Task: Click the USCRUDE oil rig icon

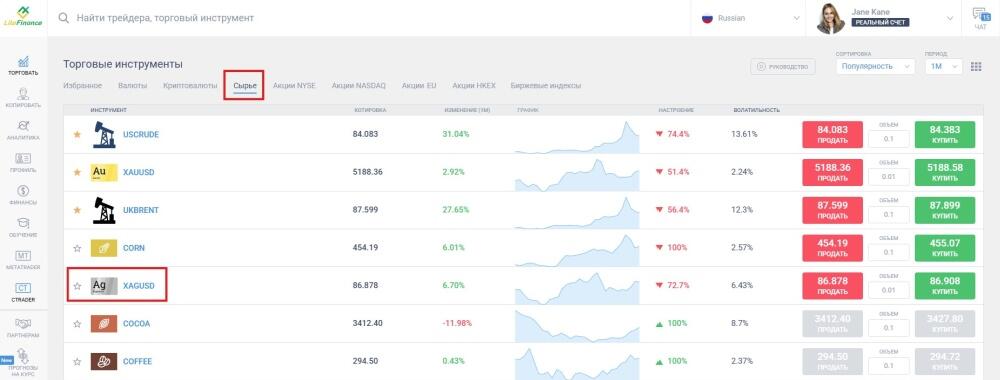Action: pyautogui.click(x=104, y=135)
